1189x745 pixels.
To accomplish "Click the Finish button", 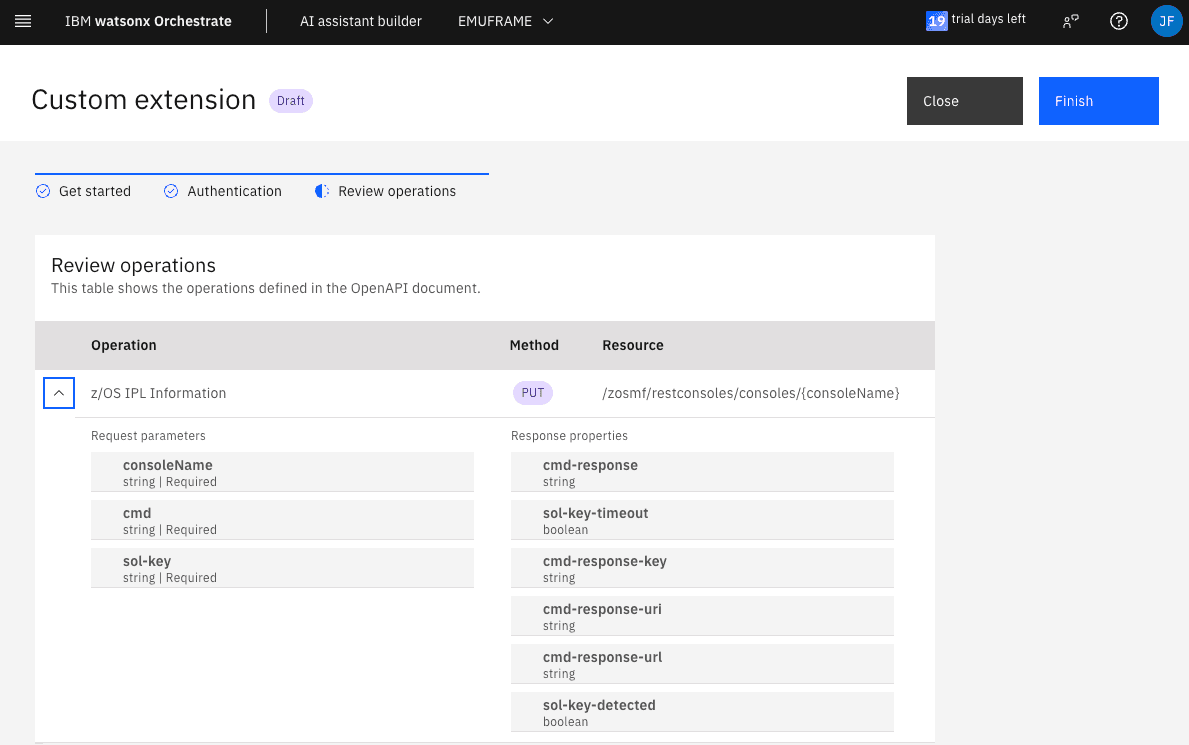I will [1098, 101].
